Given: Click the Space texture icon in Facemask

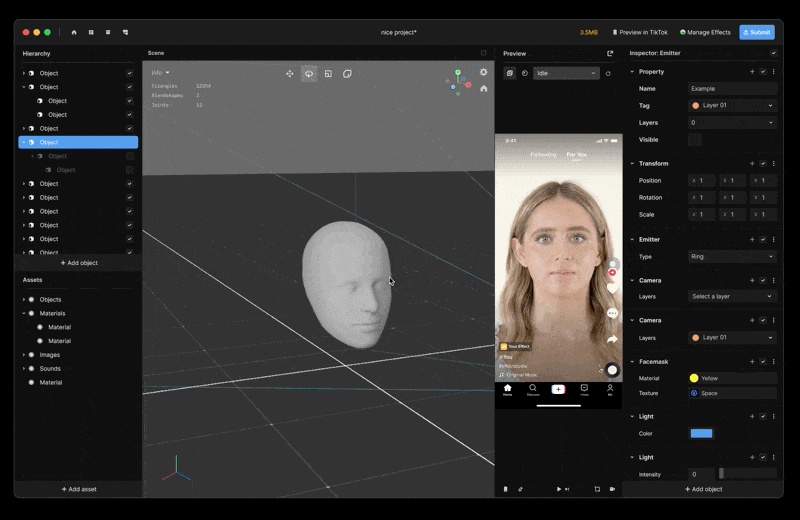Looking at the screenshot, I should point(694,393).
